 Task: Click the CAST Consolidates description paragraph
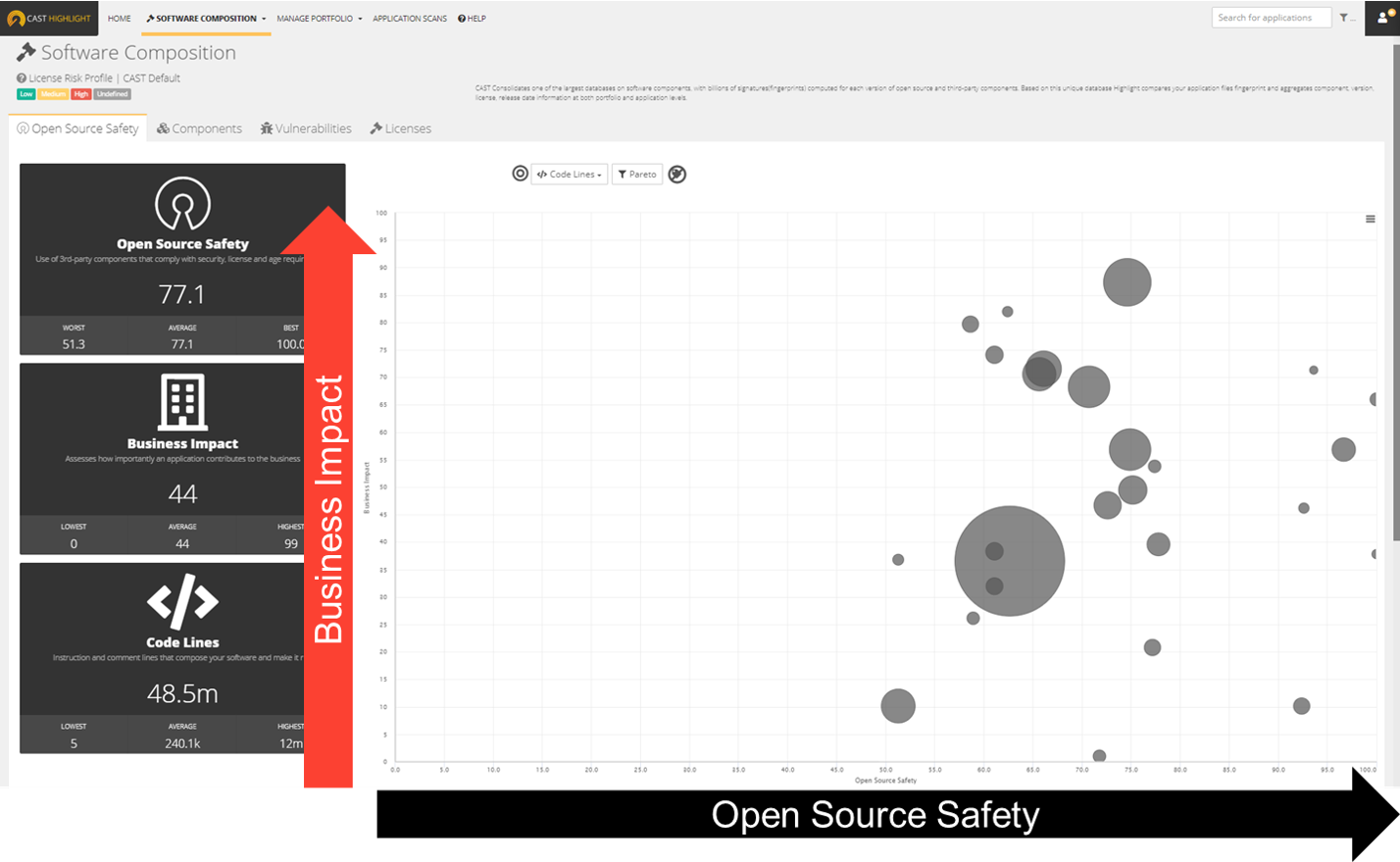click(925, 92)
